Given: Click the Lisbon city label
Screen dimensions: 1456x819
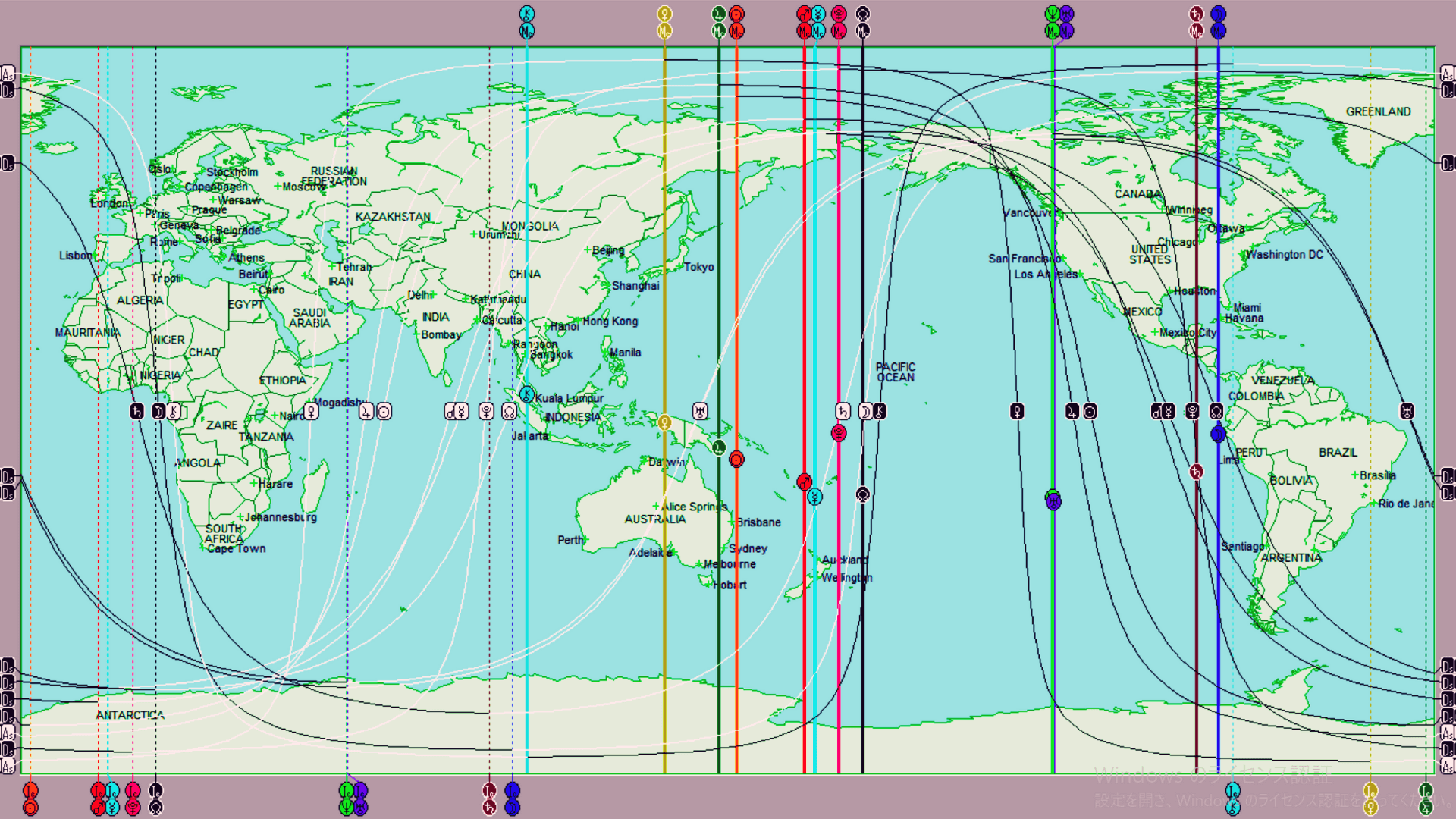Looking at the screenshot, I should tap(76, 256).
